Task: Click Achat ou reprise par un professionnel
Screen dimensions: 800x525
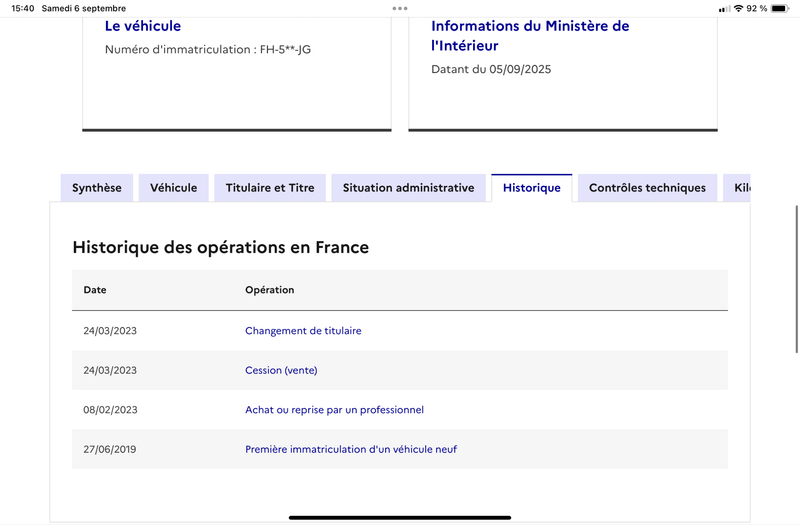Action: (334, 410)
